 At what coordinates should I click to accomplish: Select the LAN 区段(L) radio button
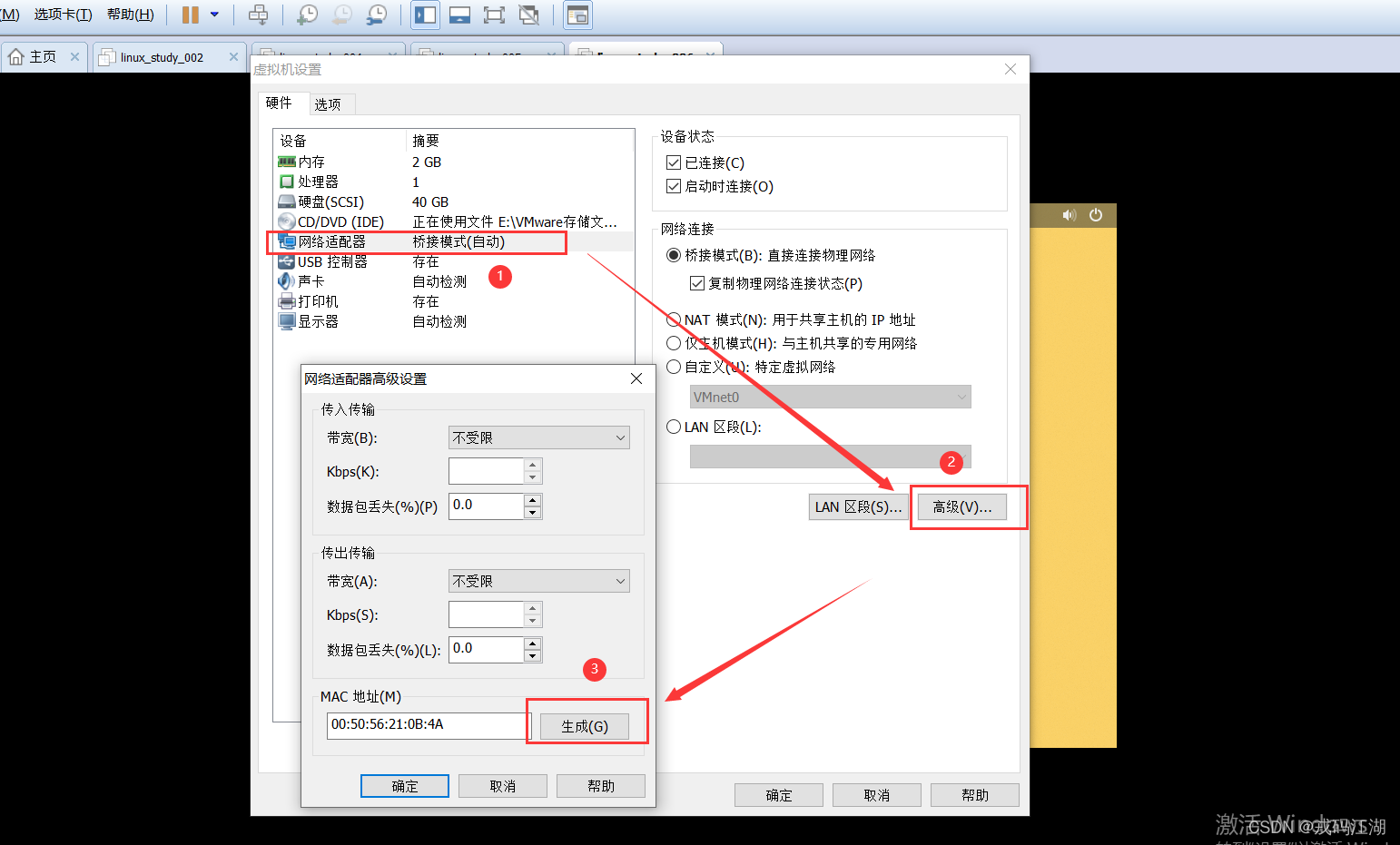point(674,427)
